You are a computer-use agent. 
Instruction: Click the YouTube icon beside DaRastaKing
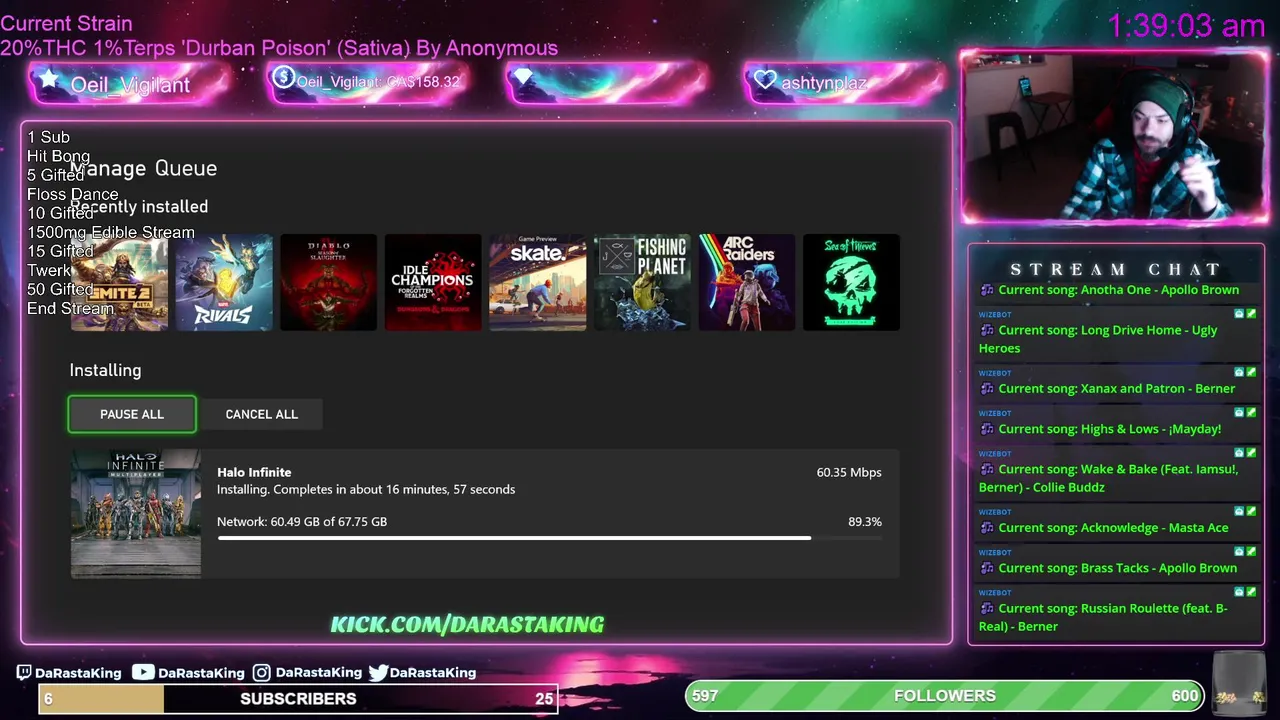click(x=143, y=672)
